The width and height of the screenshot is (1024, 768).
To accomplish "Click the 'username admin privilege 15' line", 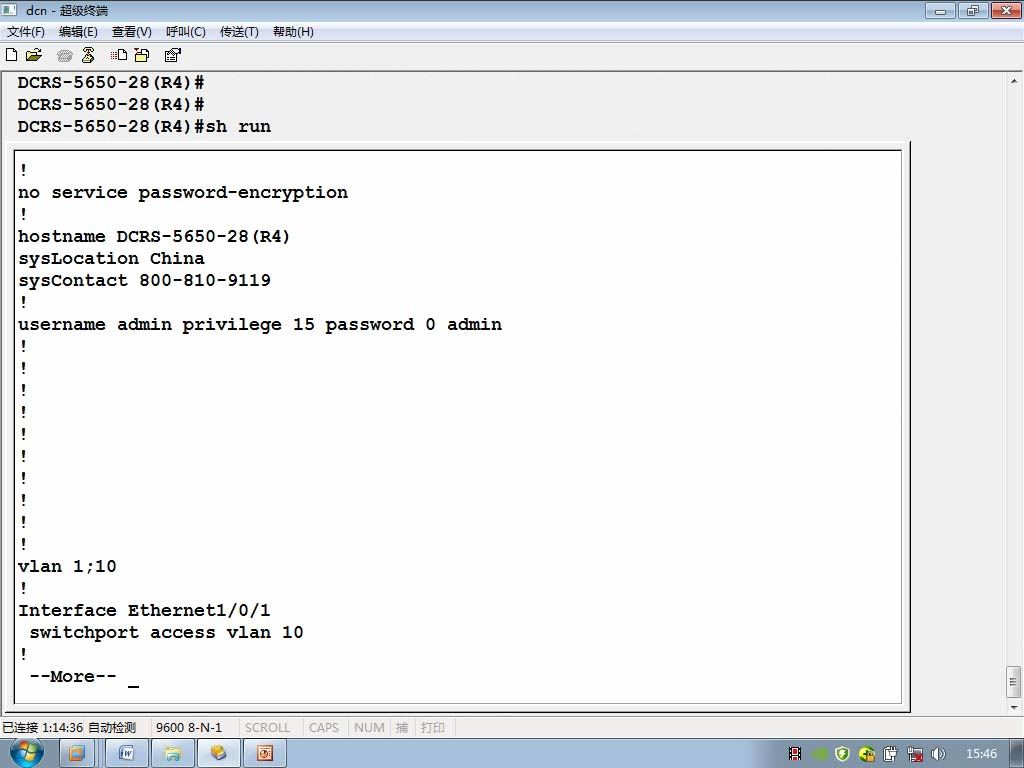I will click(x=260, y=325).
